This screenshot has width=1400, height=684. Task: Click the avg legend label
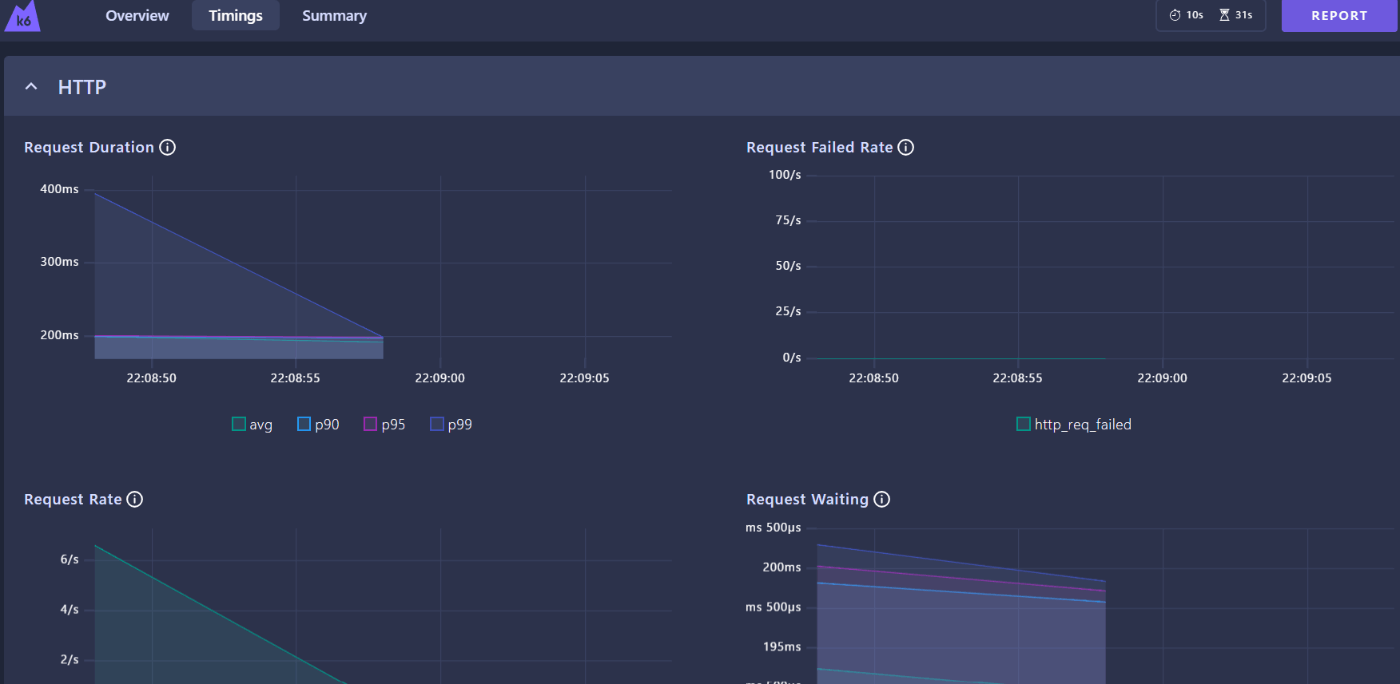coord(261,424)
